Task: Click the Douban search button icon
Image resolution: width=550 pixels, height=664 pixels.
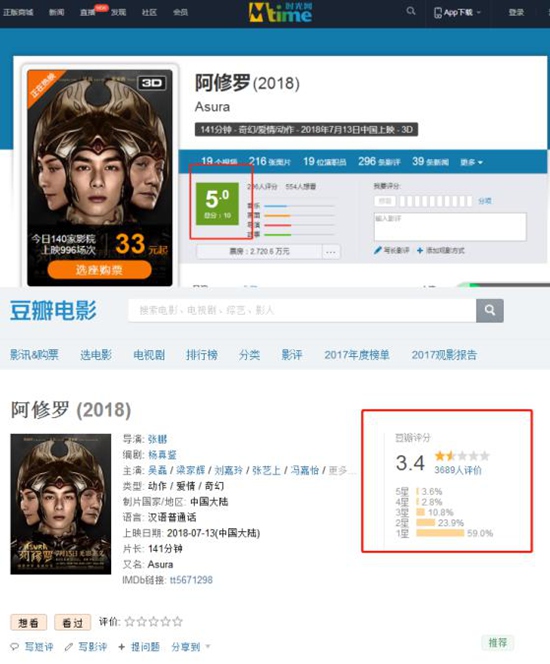Action: tap(490, 310)
